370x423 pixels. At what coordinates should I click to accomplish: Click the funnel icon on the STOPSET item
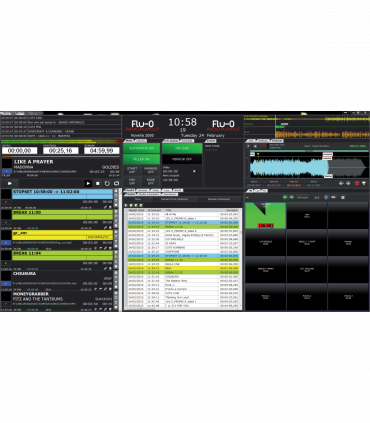[x=110, y=207]
